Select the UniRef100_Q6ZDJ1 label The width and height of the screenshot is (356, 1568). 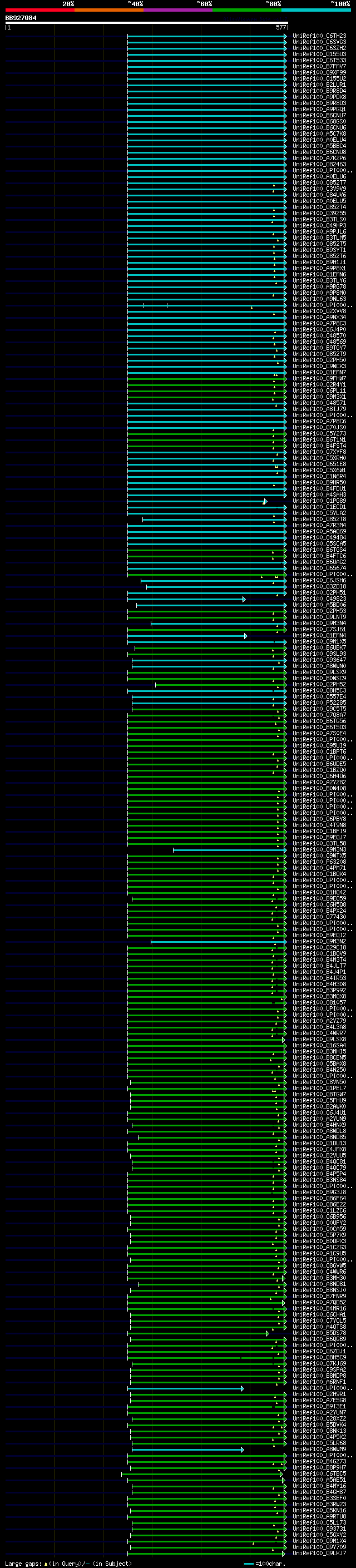319,1352
